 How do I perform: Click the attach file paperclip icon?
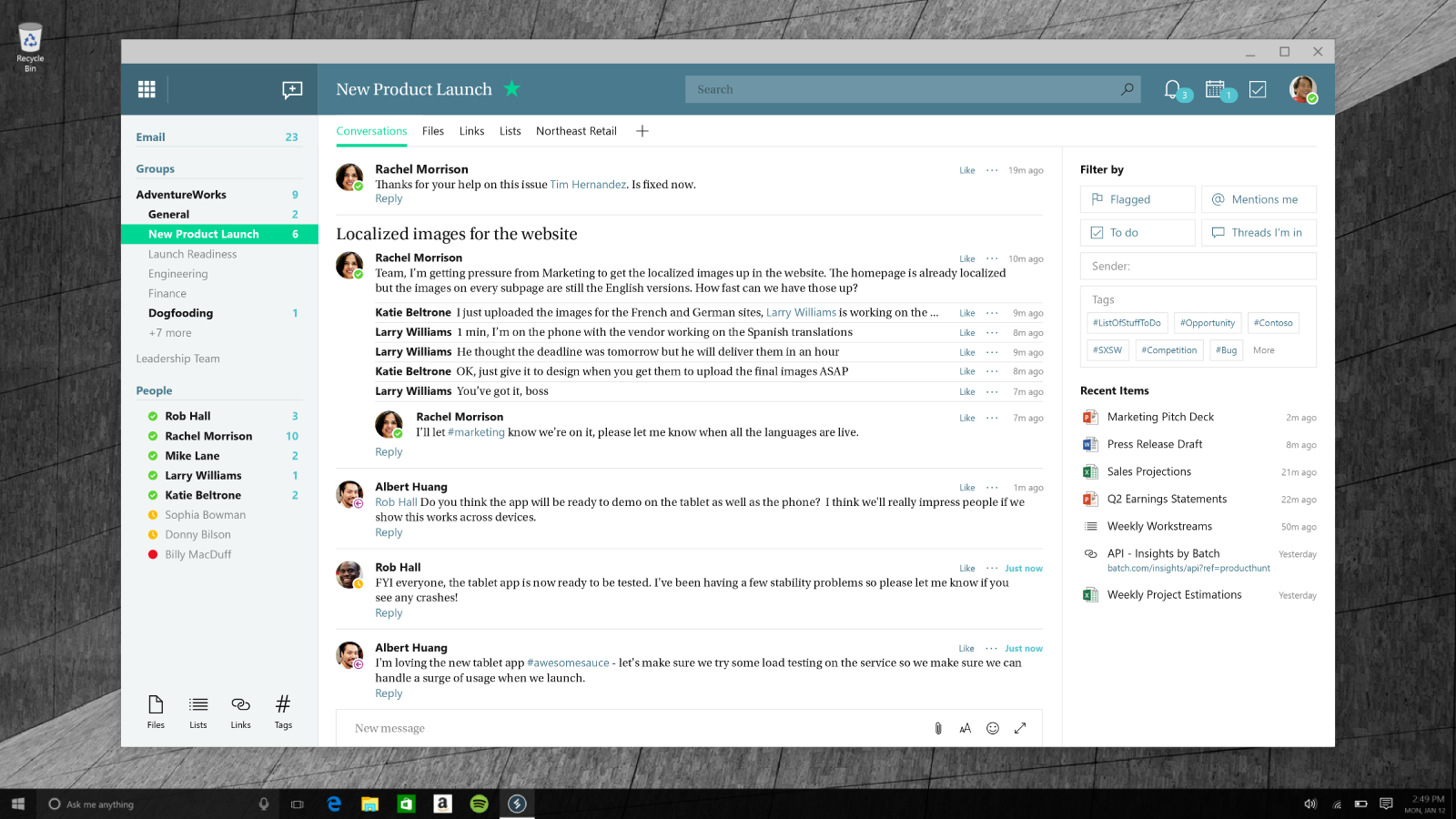point(938,728)
